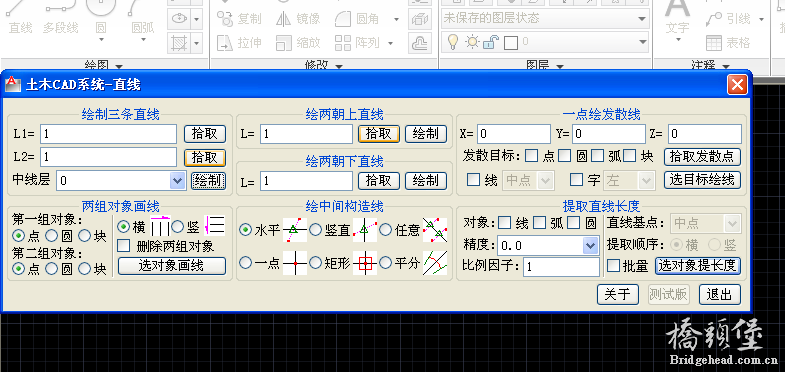Expand the 绘图 panel title
The height and width of the screenshot is (372, 785).
103,65
